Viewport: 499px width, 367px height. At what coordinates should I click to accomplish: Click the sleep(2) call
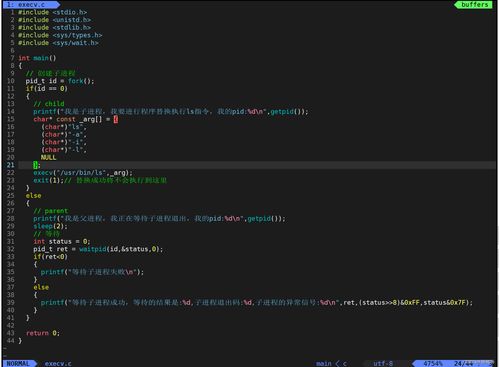click(50, 226)
